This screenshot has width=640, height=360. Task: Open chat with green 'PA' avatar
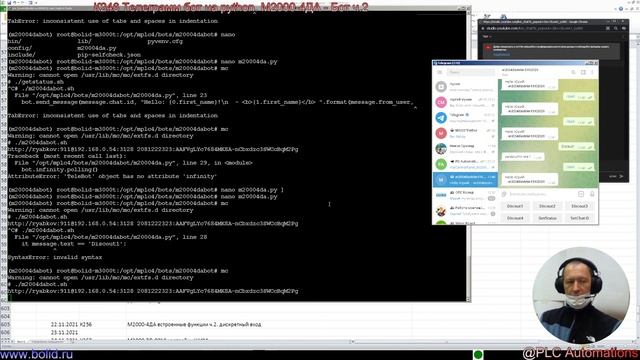pyautogui.click(x=465, y=164)
